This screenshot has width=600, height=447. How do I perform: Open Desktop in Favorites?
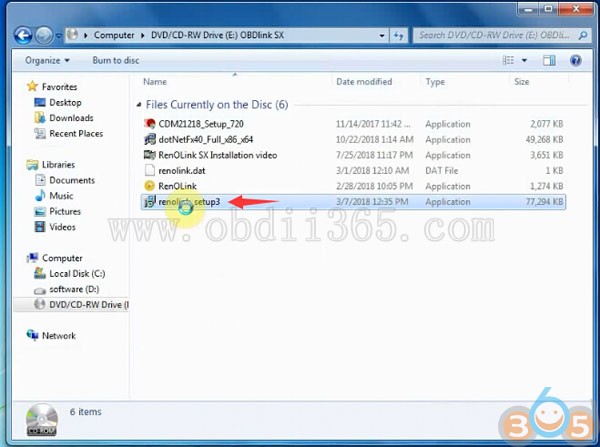point(65,103)
